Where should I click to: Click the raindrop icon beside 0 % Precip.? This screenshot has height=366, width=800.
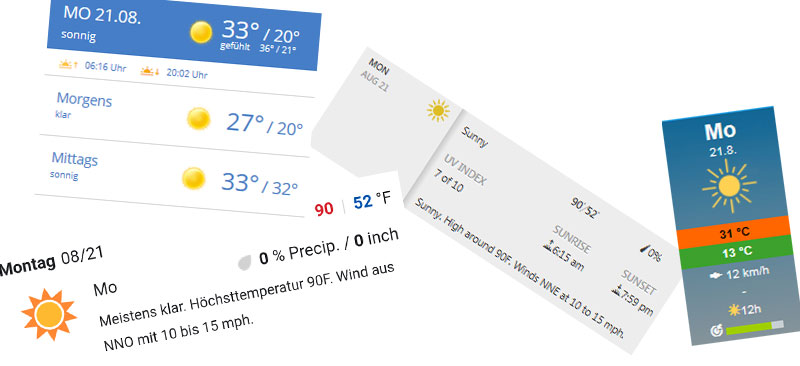[x=245, y=262]
